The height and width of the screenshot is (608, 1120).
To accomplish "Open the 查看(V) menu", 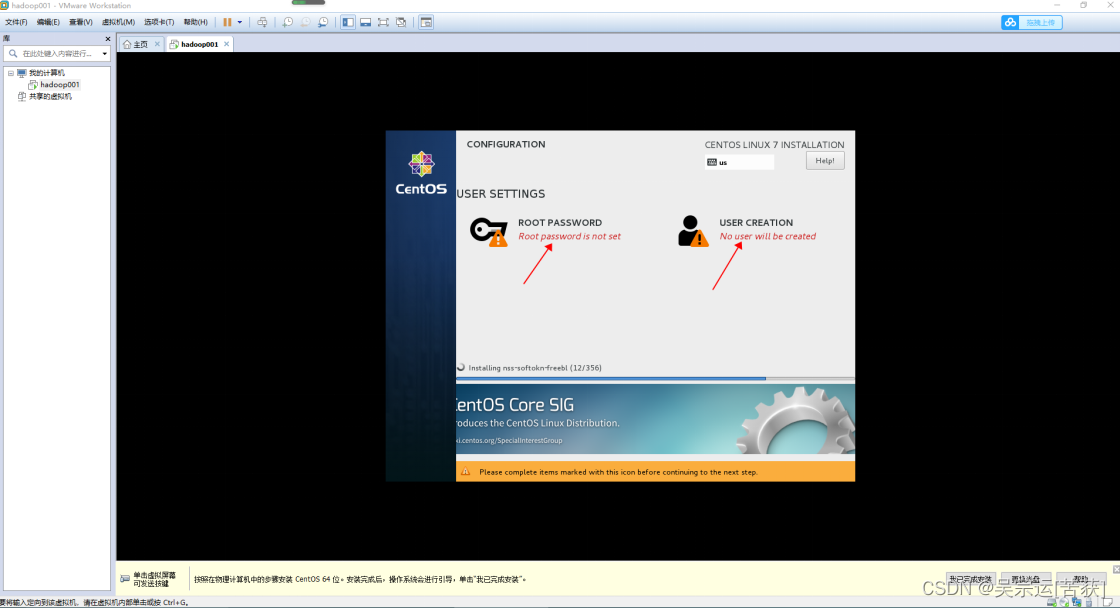I will pyautogui.click(x=81, y=22).
